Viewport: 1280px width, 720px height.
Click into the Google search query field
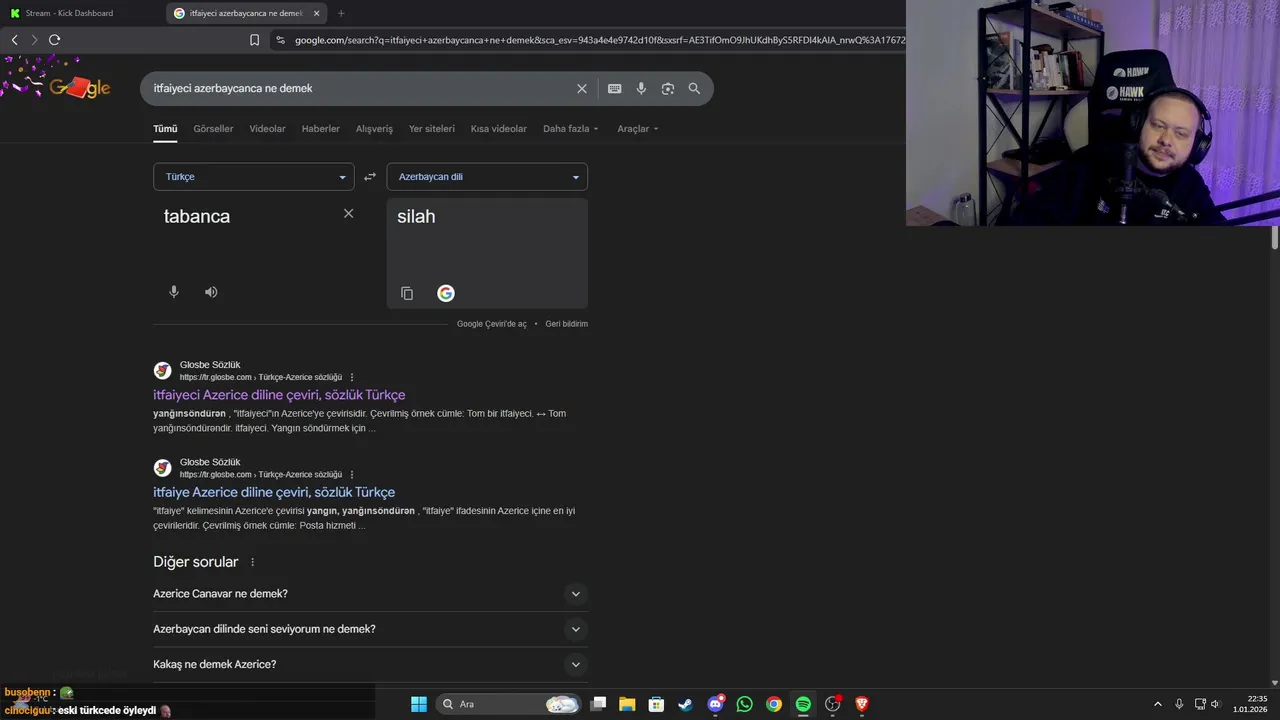click(360, 89)
